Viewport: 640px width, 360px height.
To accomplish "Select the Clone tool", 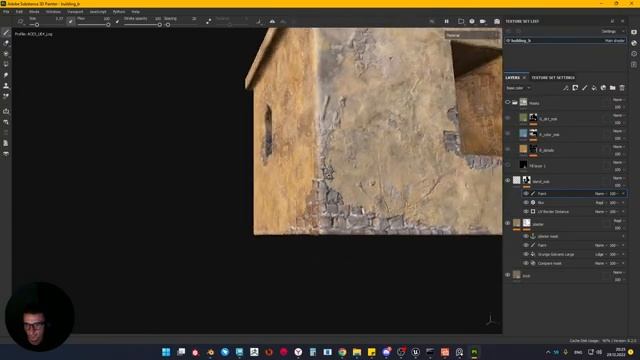I will (6, 86).
